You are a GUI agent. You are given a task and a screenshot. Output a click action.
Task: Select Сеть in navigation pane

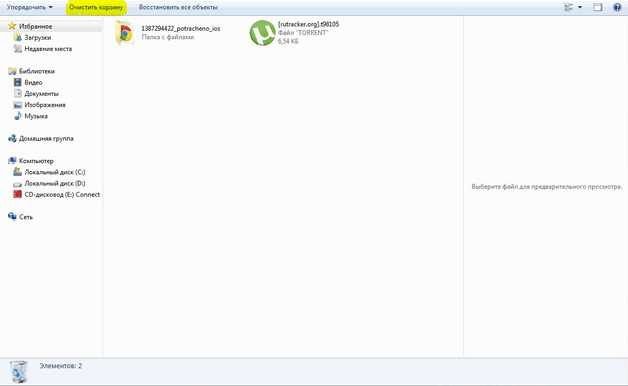[x=26, y=217]
